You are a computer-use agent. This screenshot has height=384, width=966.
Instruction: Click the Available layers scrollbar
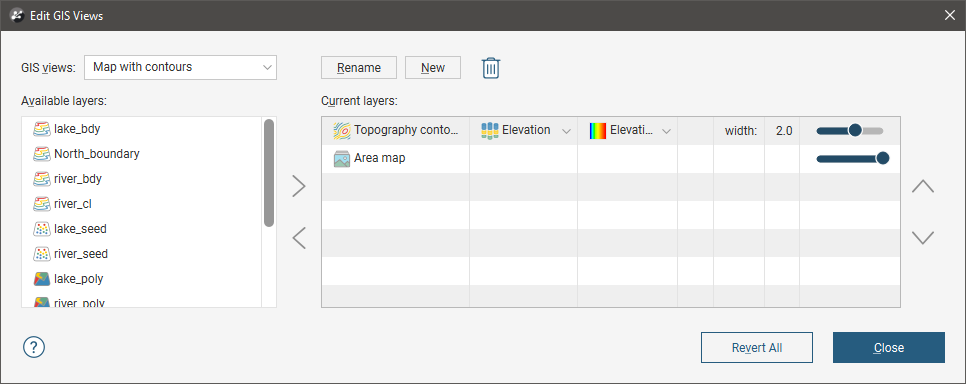(269, 173)
